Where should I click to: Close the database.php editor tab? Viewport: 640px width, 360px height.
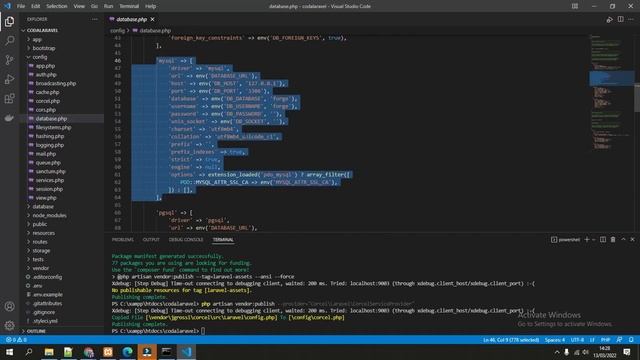click(x=152, y=19)
